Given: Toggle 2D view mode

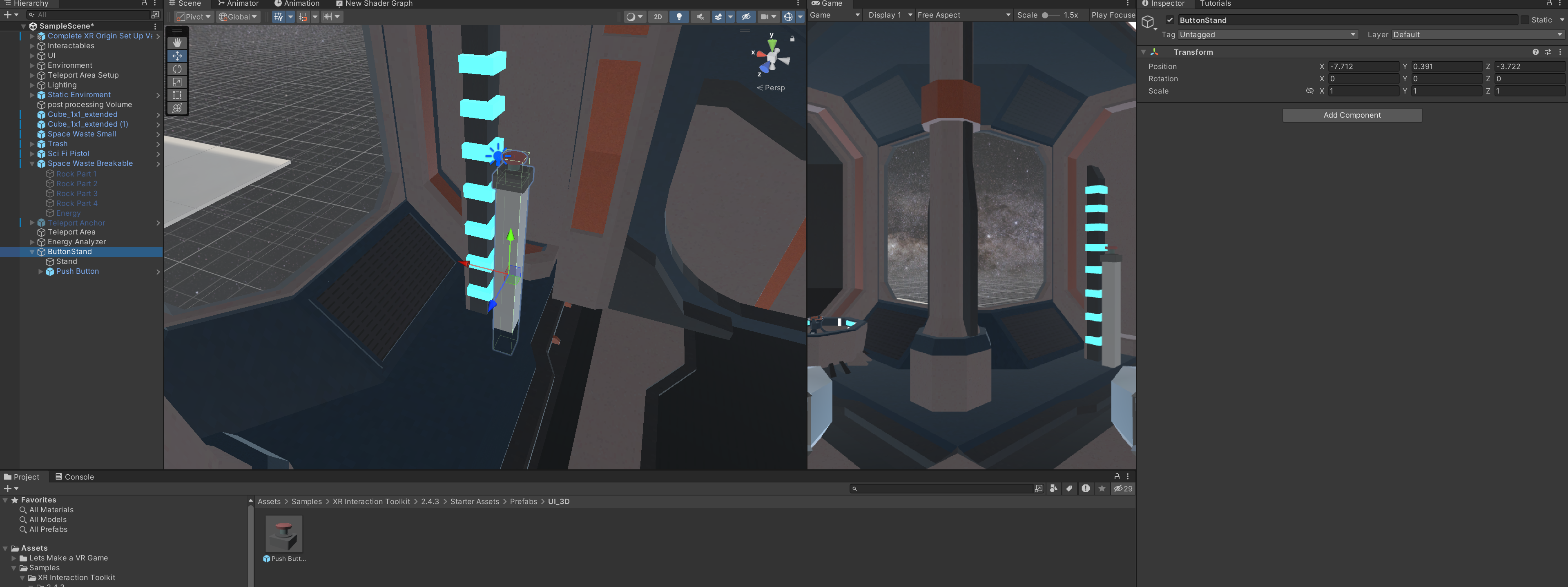Looking at the screenshot, I should [x=658, y=16].
